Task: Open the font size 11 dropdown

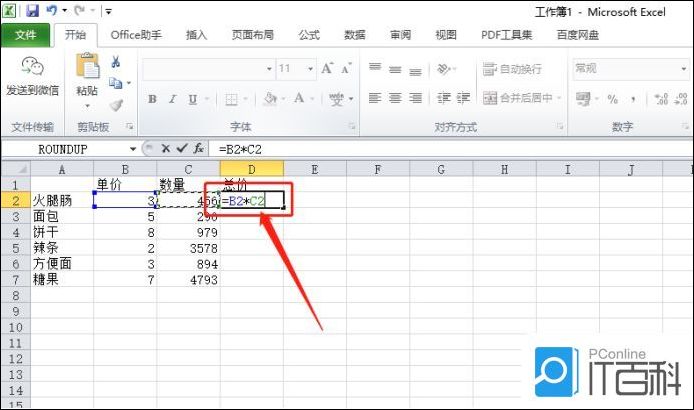Action: [x=310, y=69]
